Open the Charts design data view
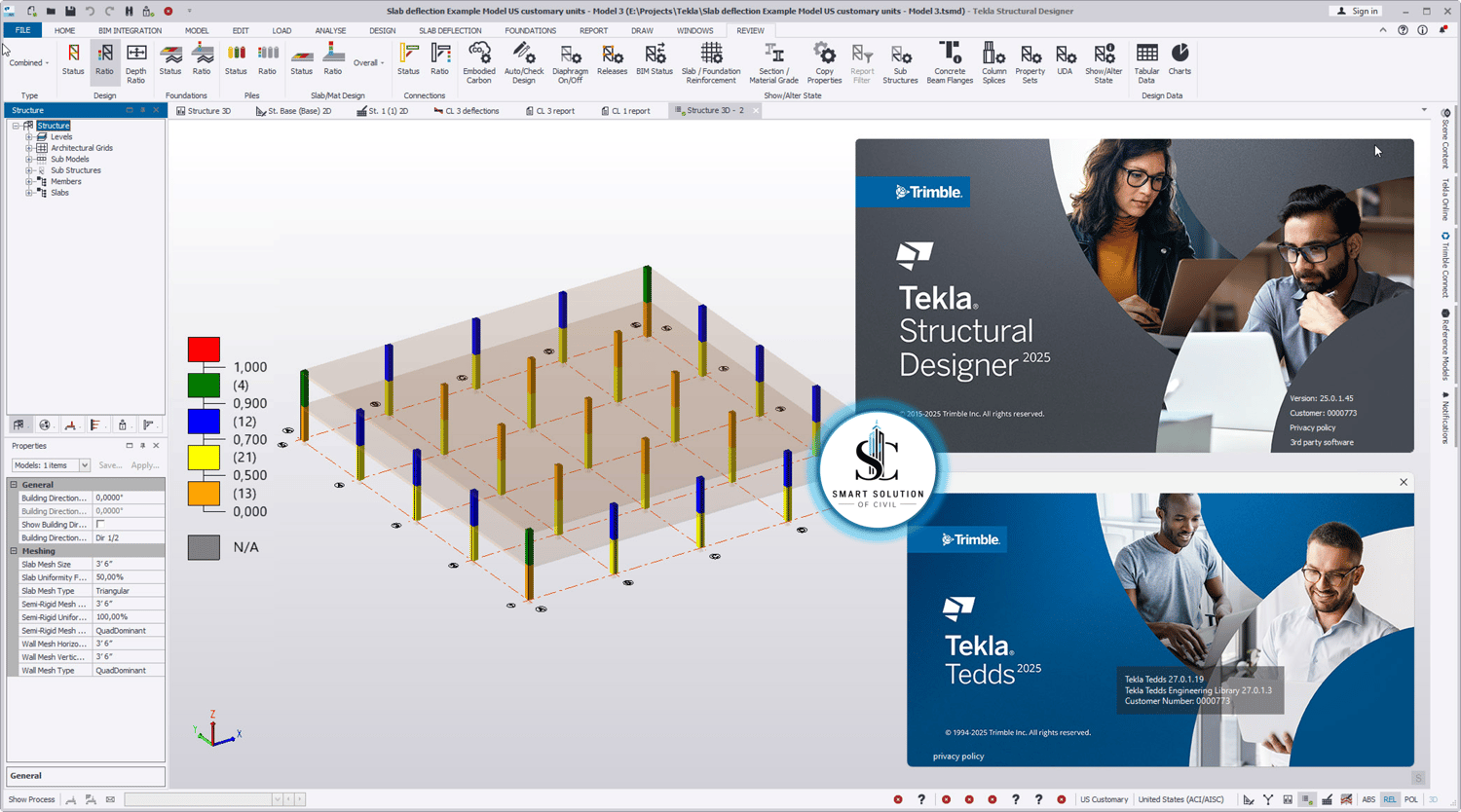 pyautogui.click(x=1180, y=59)
